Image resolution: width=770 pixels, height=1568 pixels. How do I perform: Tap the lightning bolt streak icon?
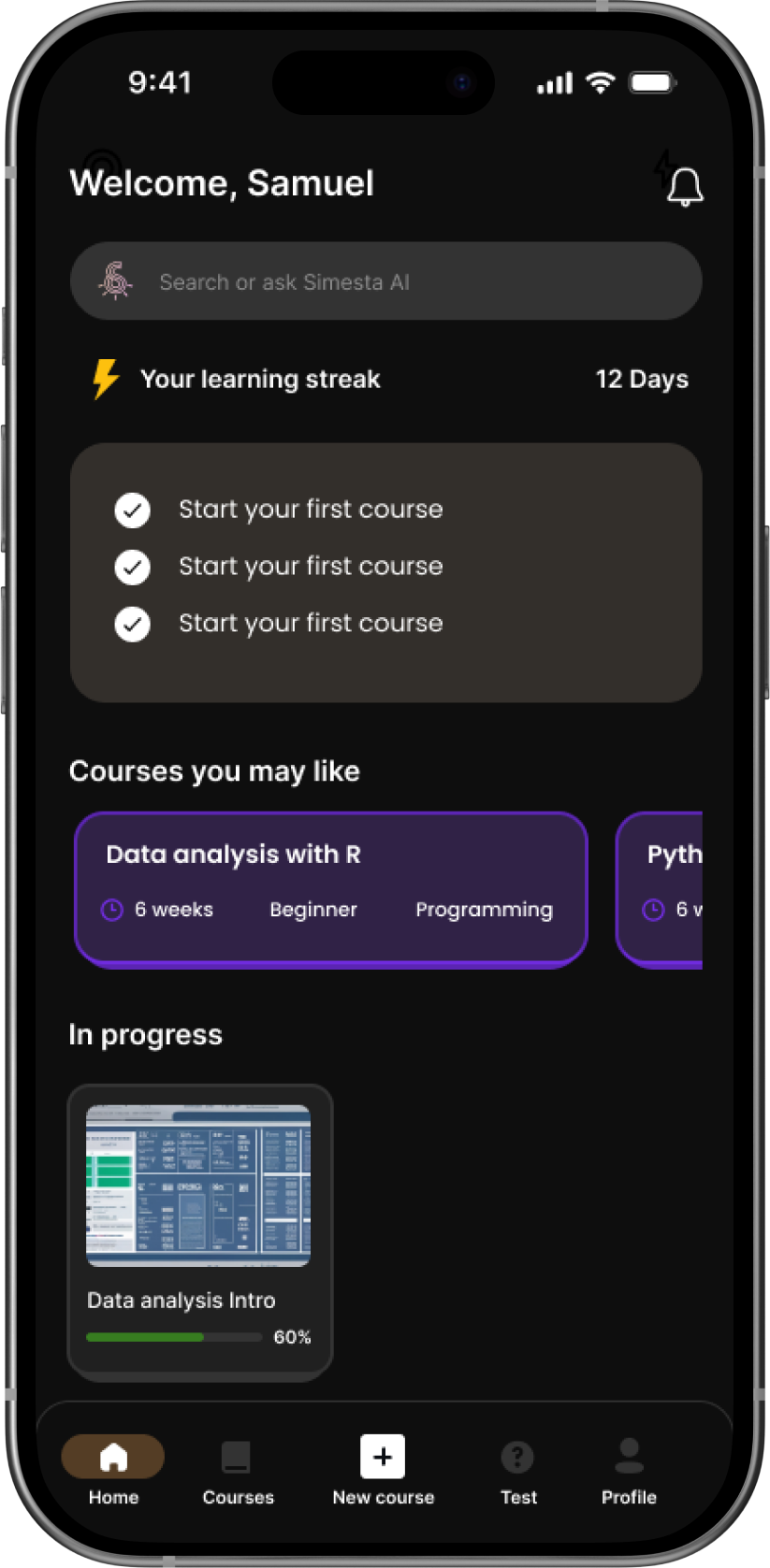tap(106, 379)
